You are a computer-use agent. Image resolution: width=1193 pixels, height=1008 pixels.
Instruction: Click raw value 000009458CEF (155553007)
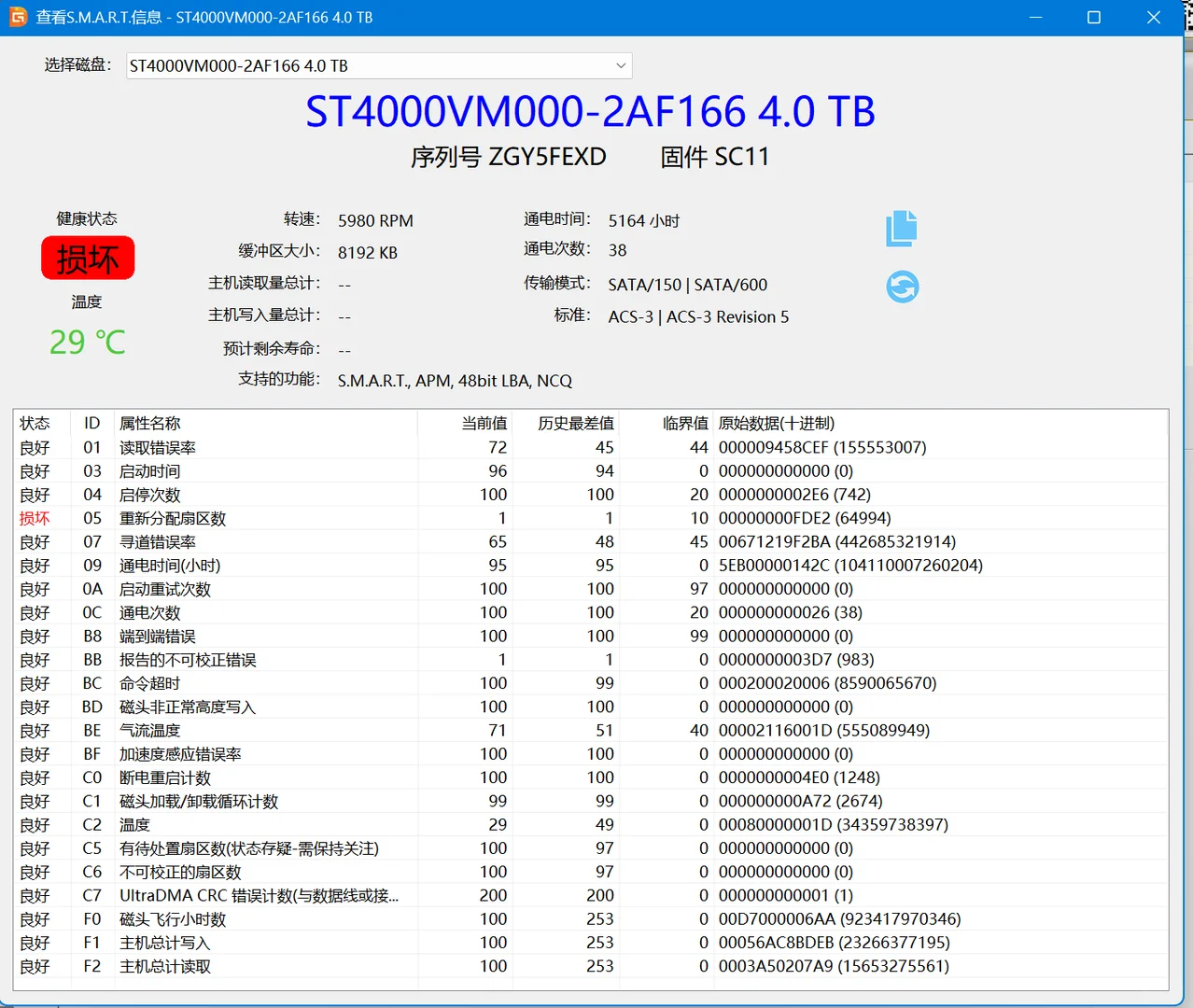point(822,448)
